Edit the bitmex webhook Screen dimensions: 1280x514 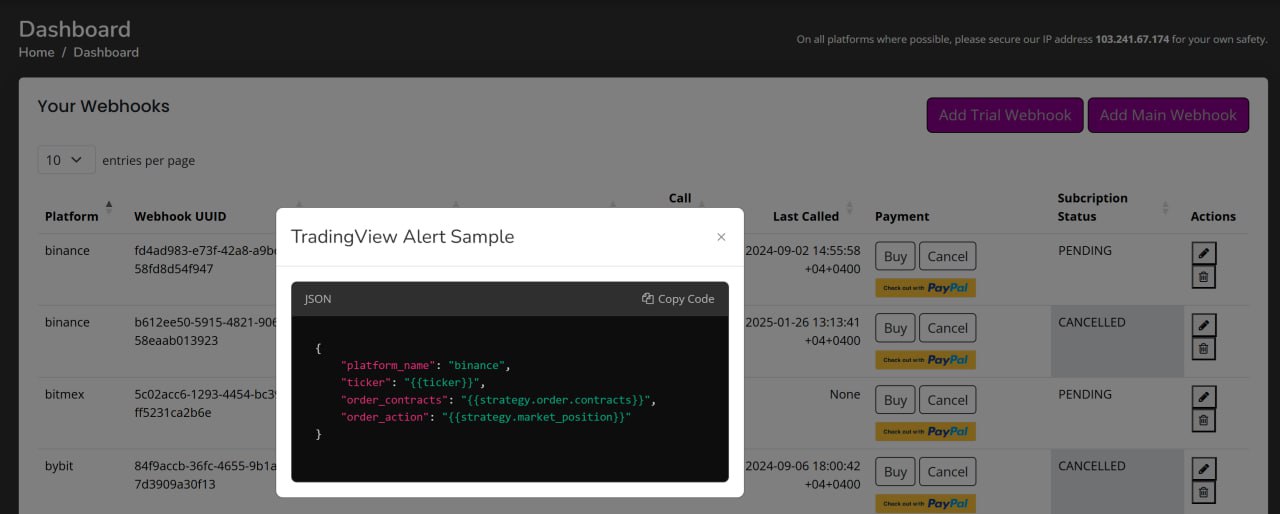pyautogui.click(x=1204, y=397)
